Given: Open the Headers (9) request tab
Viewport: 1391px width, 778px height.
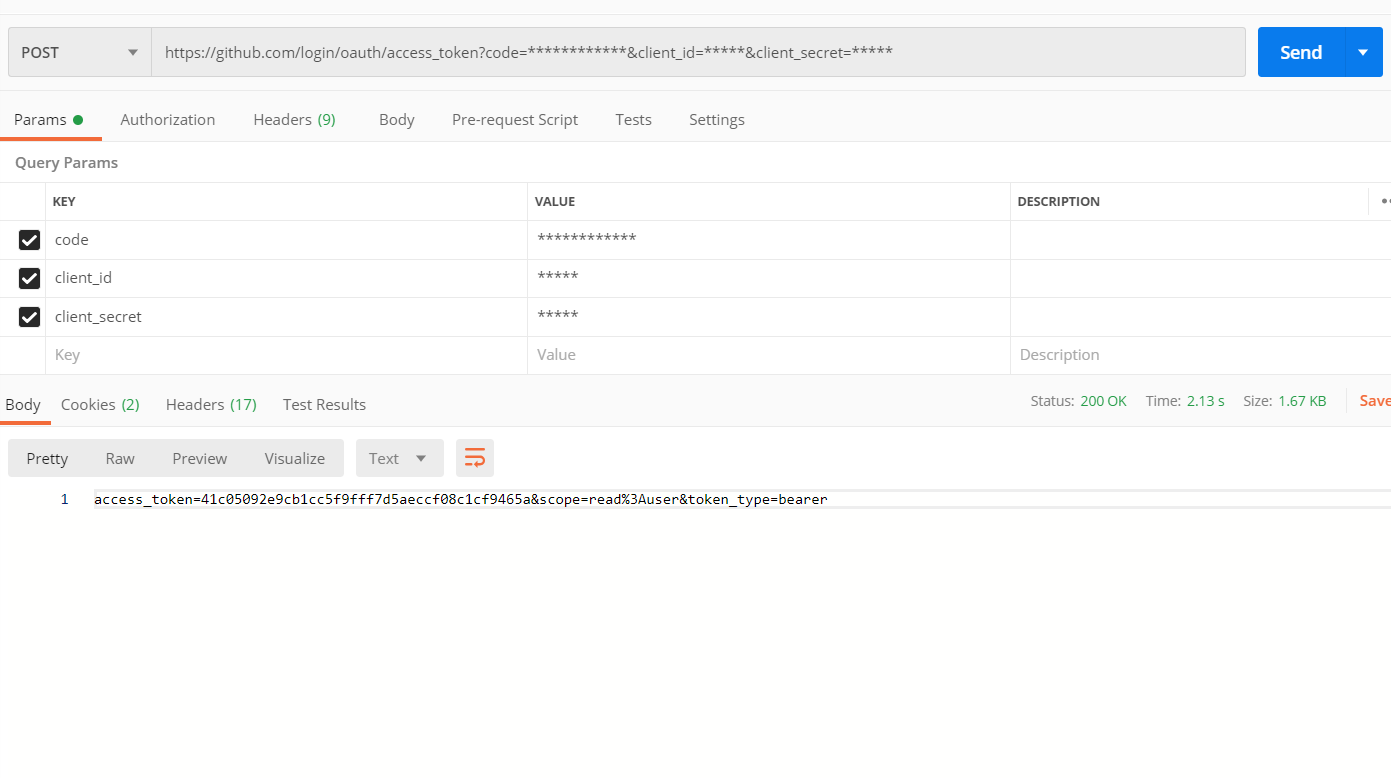Looking at the screenshot, I should click(x=294, y=119).
